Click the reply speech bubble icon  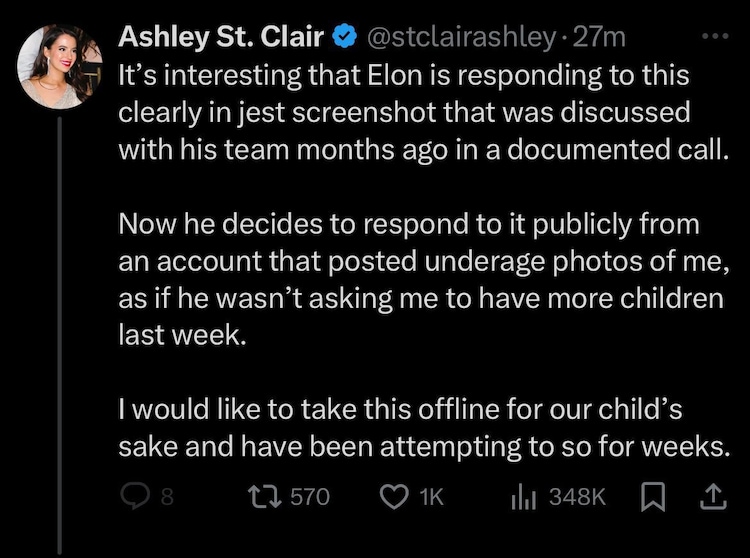[133, 497]
